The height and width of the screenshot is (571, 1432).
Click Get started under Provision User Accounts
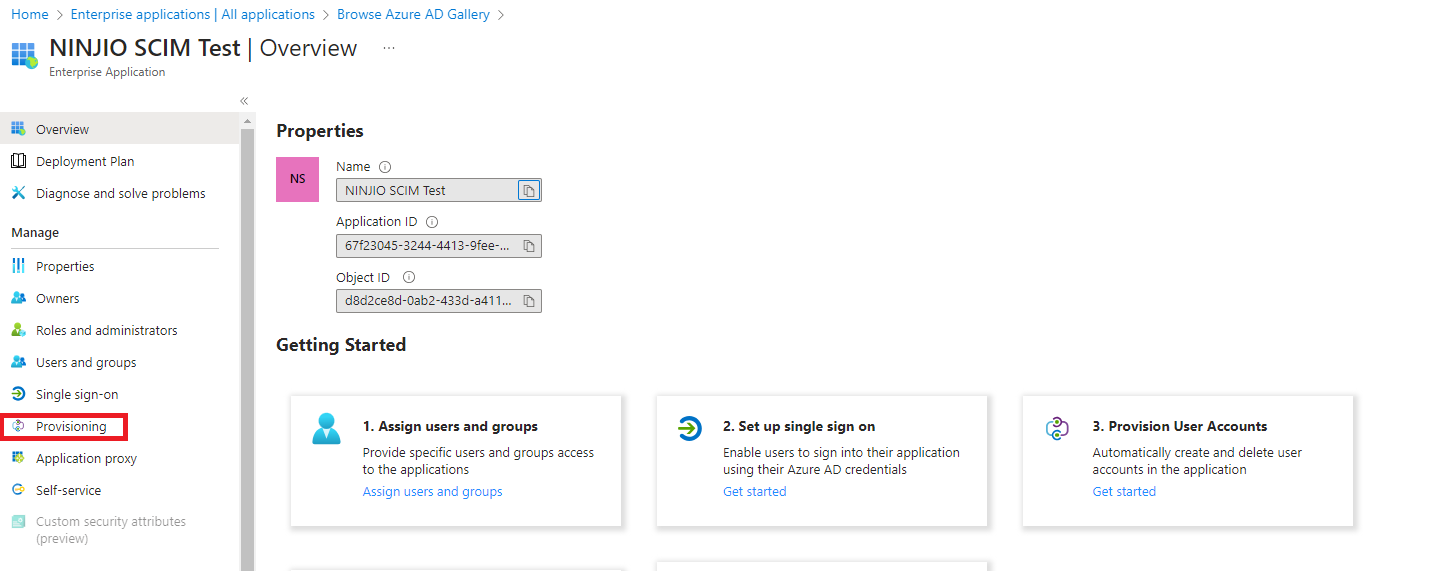coord(1124,491)
